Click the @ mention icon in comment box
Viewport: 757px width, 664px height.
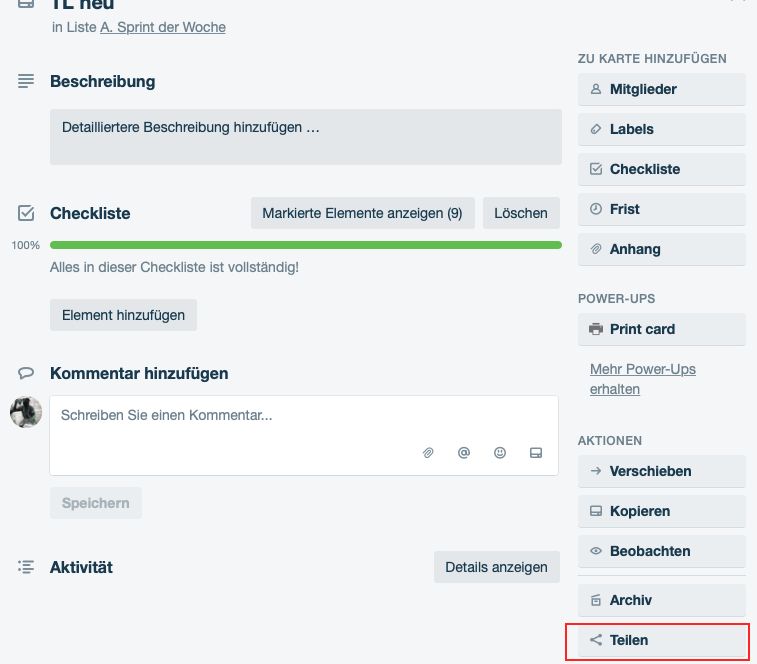463,453
